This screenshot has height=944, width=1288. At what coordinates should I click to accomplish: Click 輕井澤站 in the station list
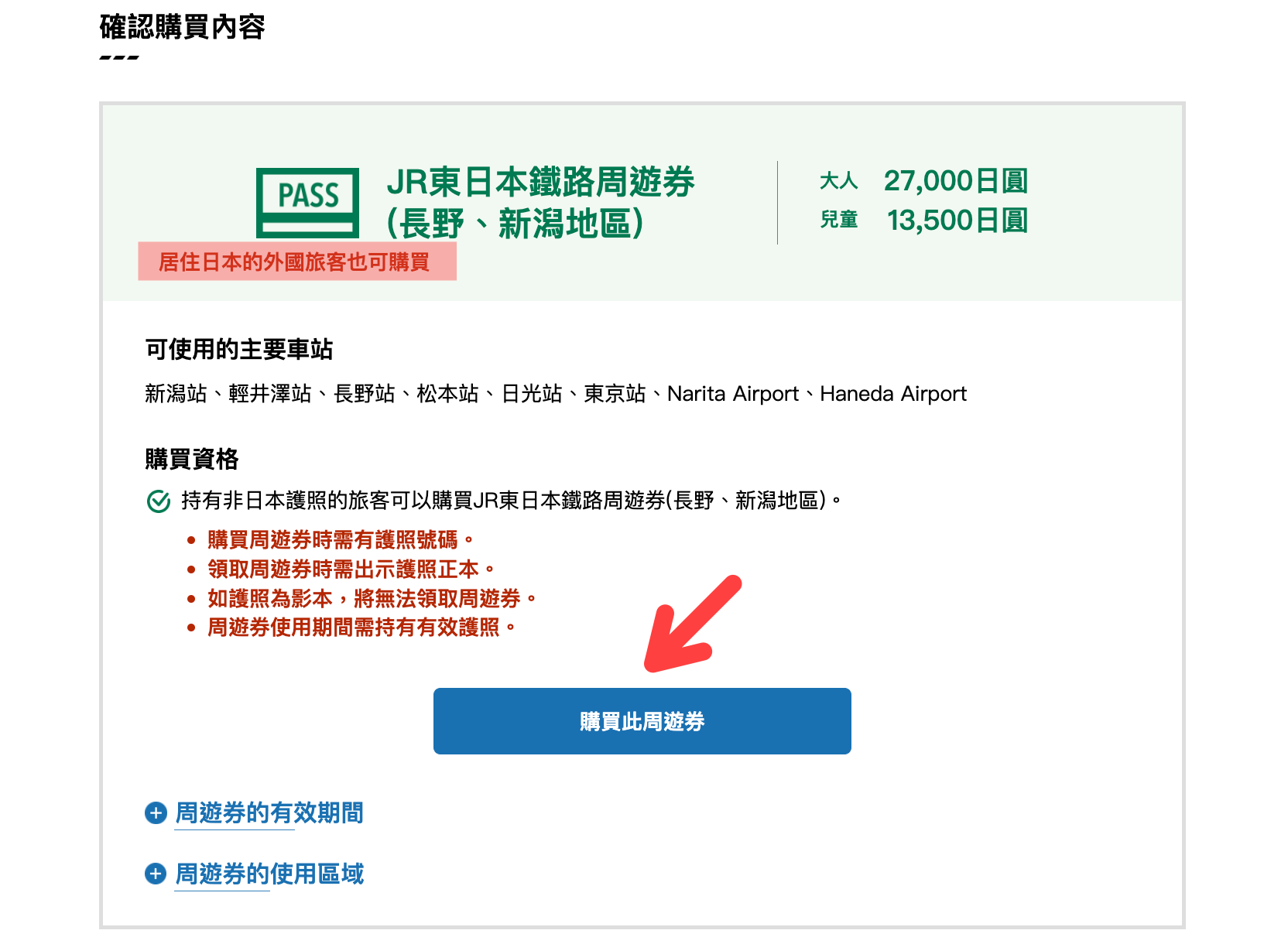[x=269, y=394]
